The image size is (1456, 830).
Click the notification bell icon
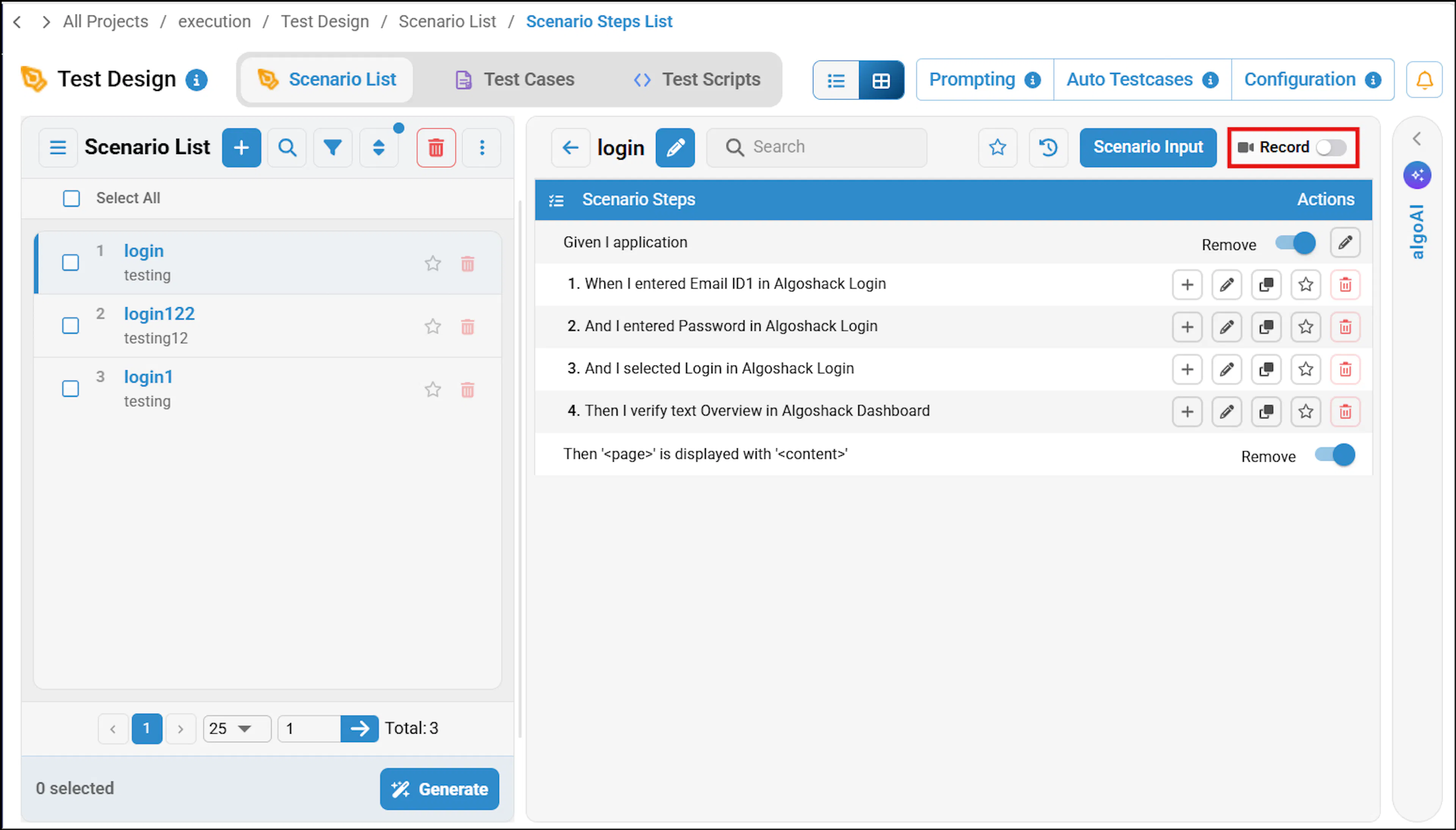[x=1424, y=80]
